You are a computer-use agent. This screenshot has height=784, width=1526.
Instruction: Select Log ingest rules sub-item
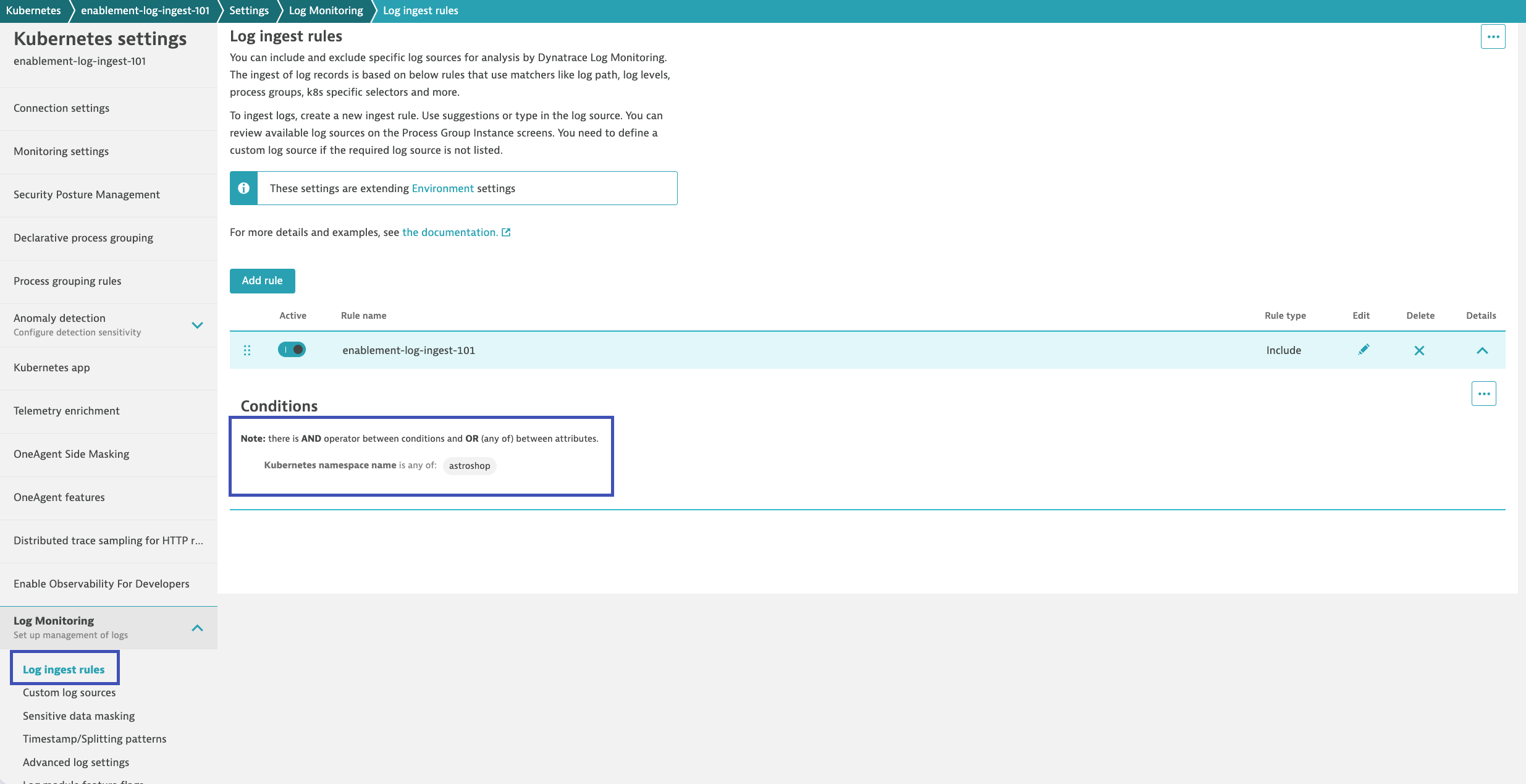pos(64,669)
